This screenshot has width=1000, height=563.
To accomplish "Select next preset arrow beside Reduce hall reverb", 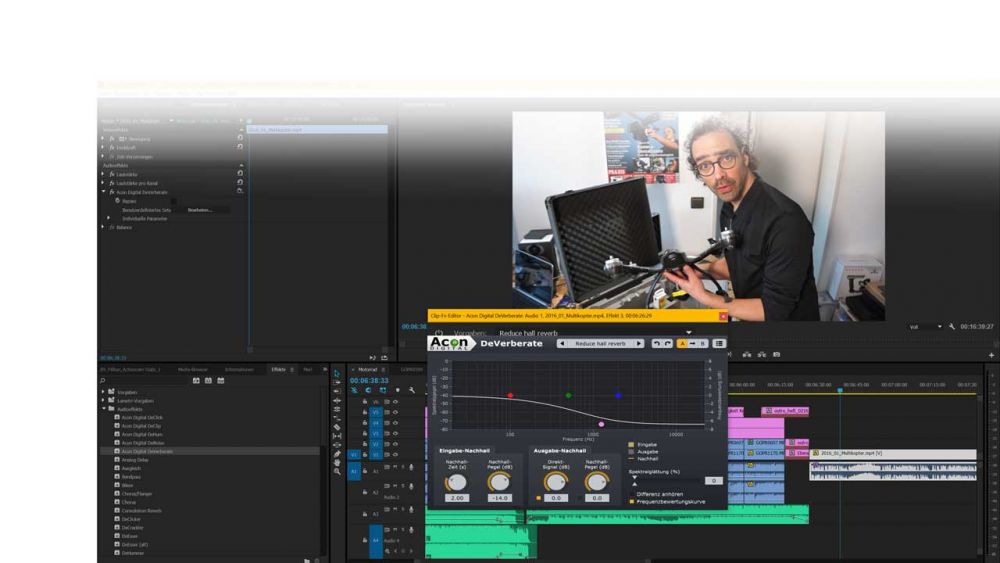I will [638, 343].
